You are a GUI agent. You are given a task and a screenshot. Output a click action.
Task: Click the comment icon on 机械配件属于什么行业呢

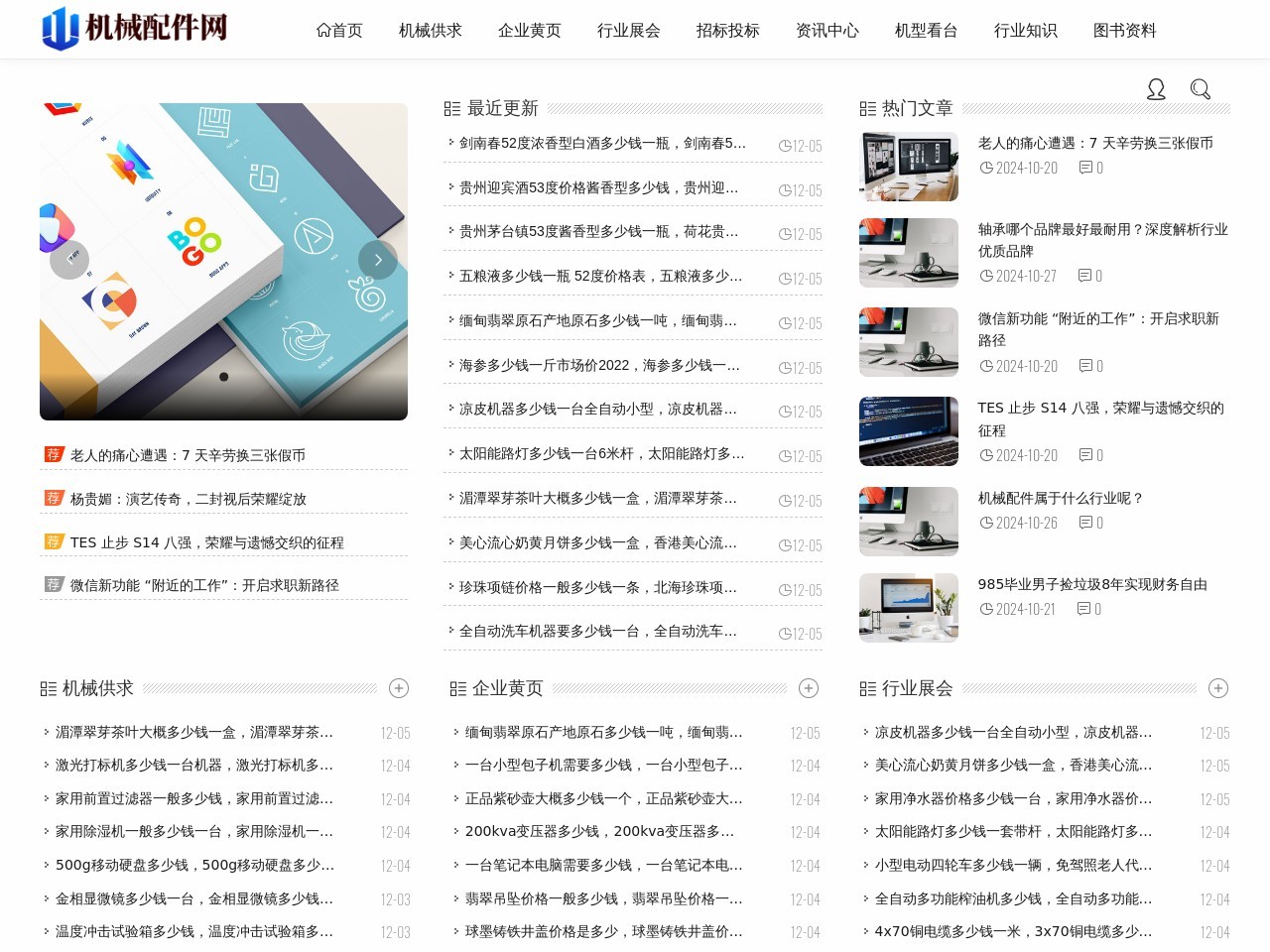1084,524
